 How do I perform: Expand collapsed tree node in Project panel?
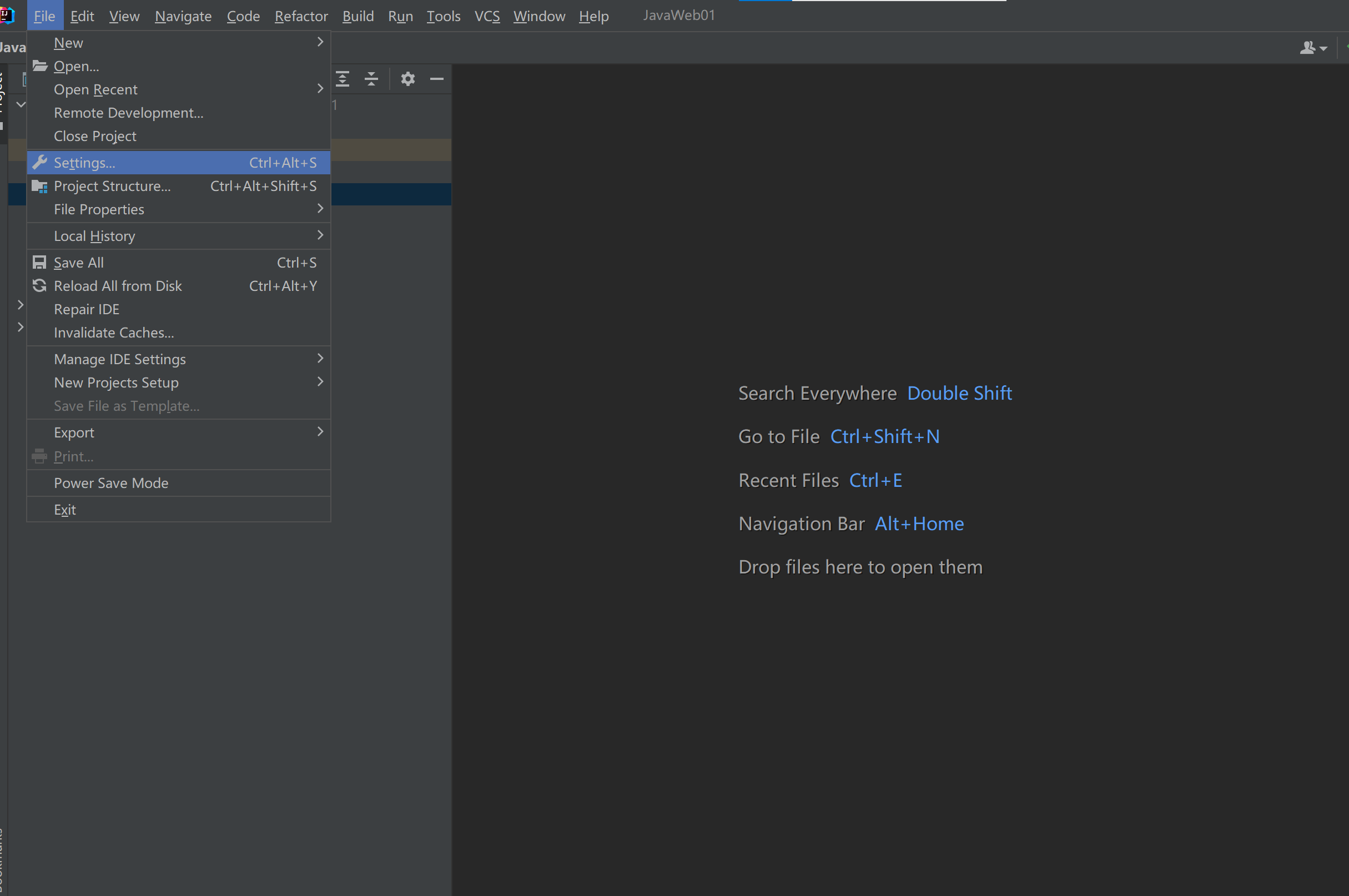coord(21,305)
